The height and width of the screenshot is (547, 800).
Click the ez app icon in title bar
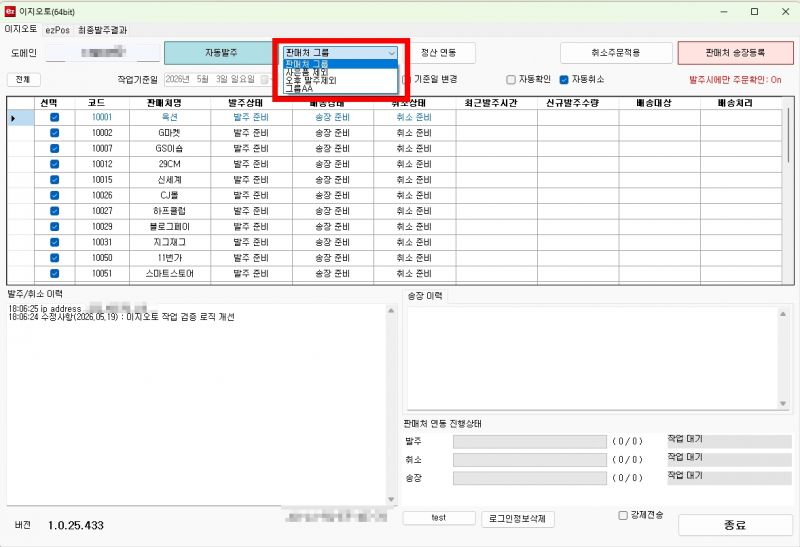pos(10,11)
